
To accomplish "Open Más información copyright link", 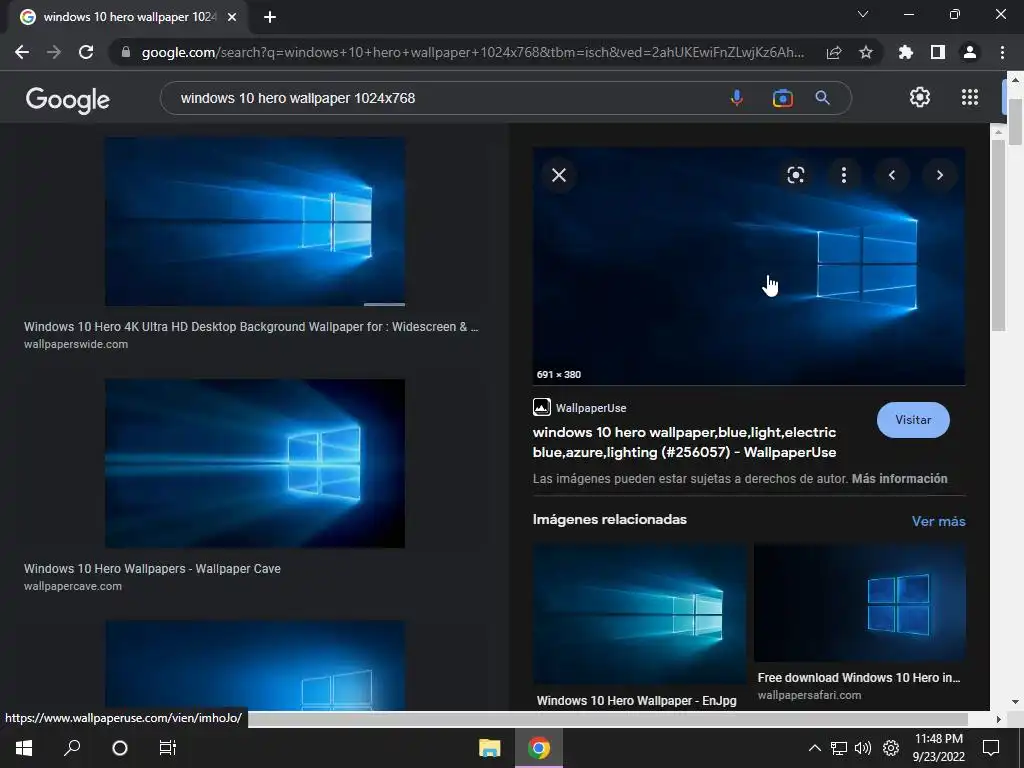I will pos(899,479).
